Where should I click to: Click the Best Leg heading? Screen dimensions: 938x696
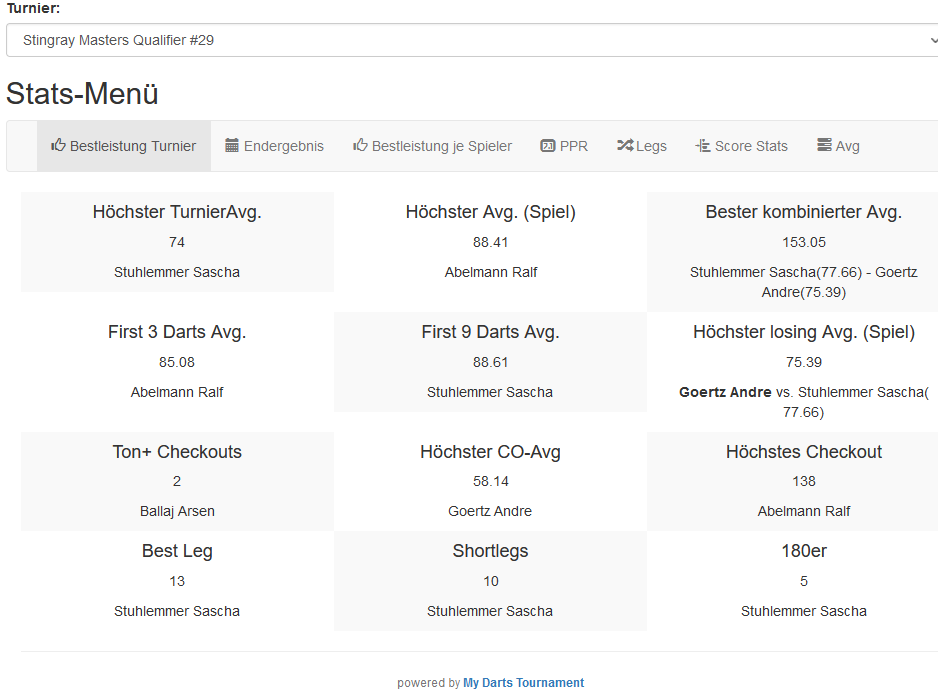point(177,551)
